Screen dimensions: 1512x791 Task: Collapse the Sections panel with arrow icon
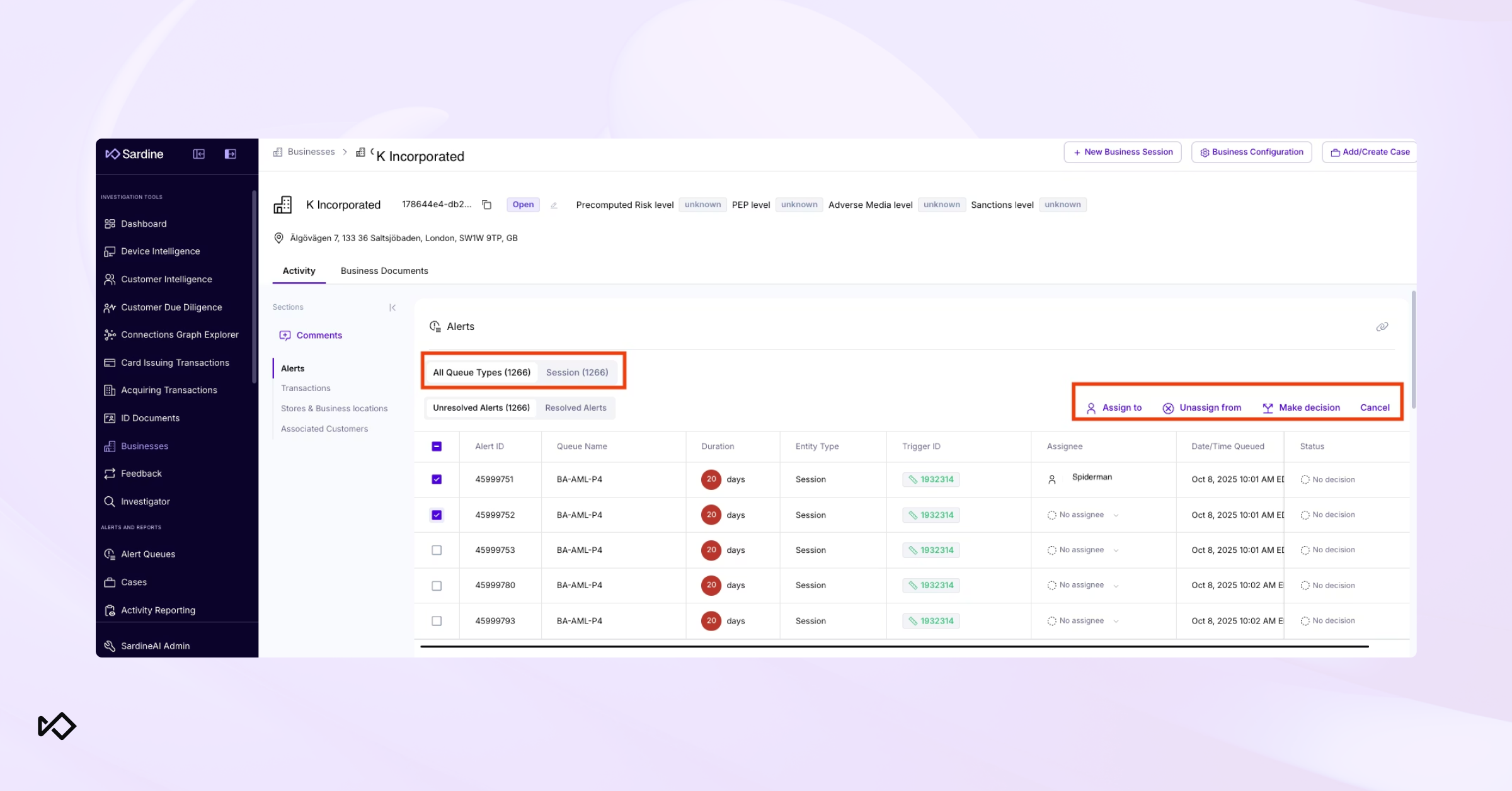[392, 307]
